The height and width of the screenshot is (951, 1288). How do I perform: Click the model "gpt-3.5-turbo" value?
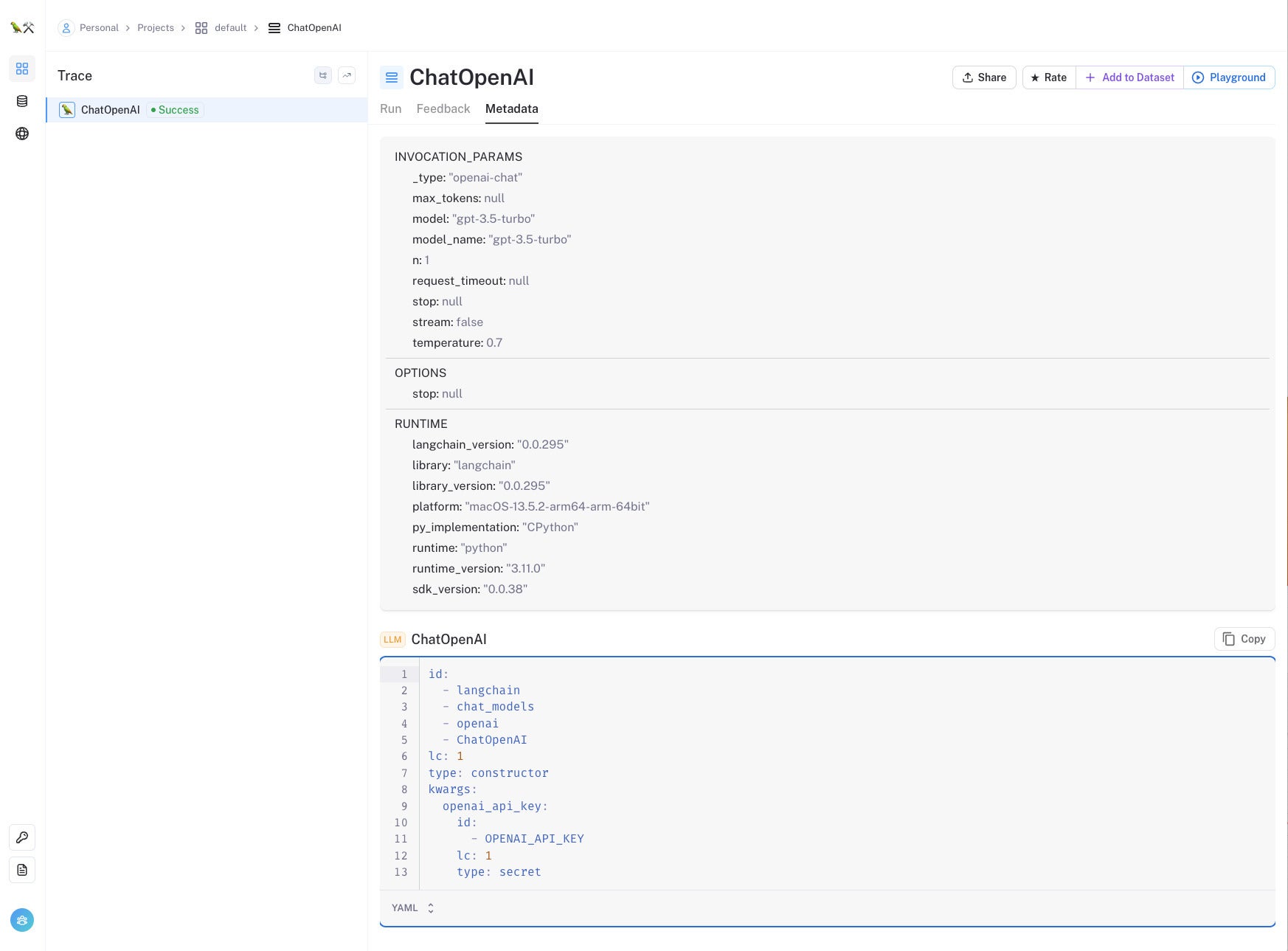coord(494,218)
